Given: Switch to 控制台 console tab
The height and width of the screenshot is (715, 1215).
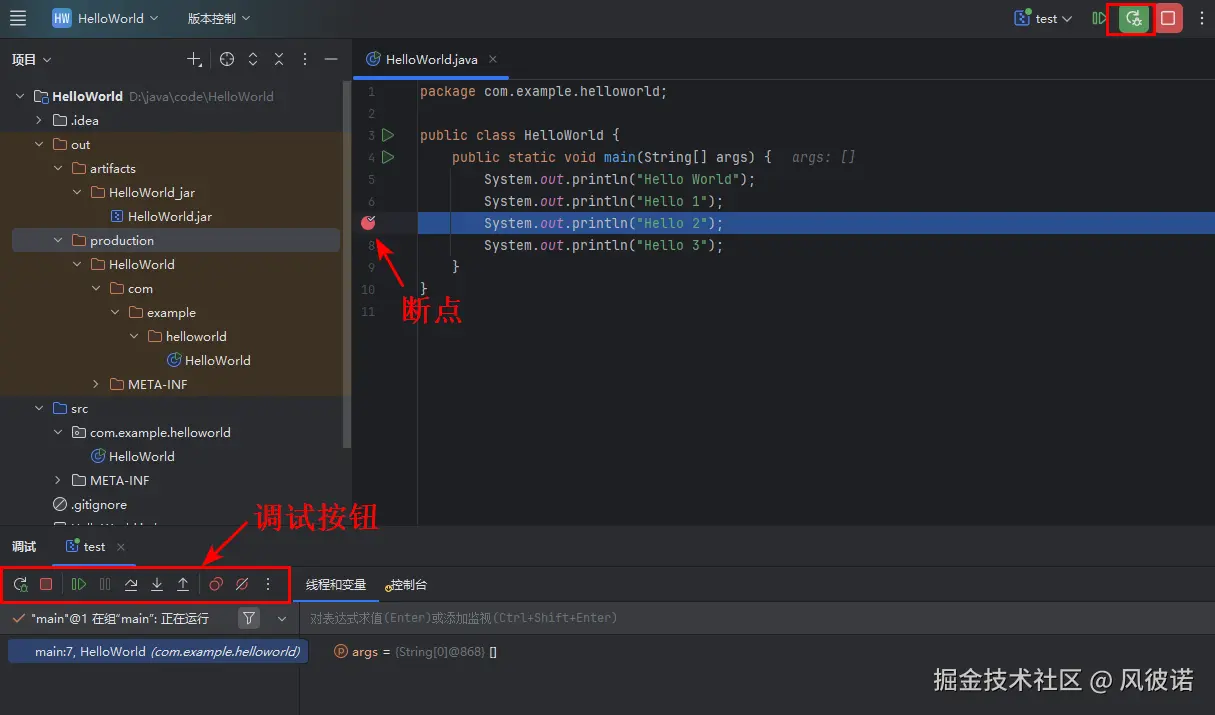Looking at the screenshot, I should point(406,584).
